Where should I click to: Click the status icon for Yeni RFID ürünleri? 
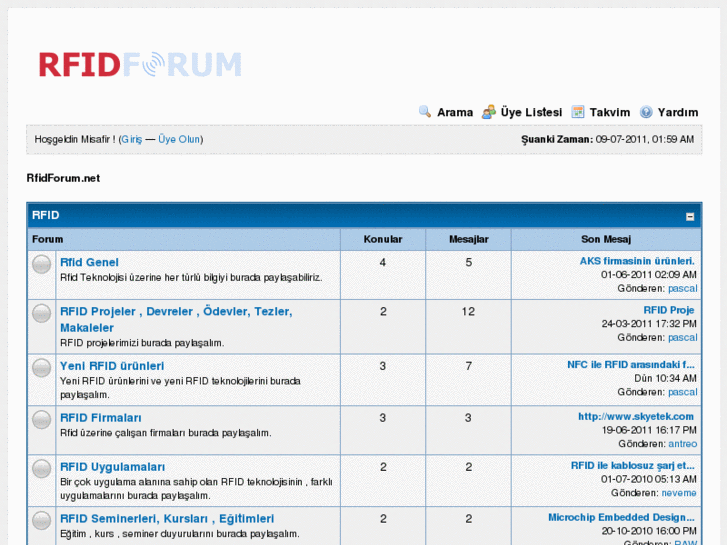tap(41, 368)
